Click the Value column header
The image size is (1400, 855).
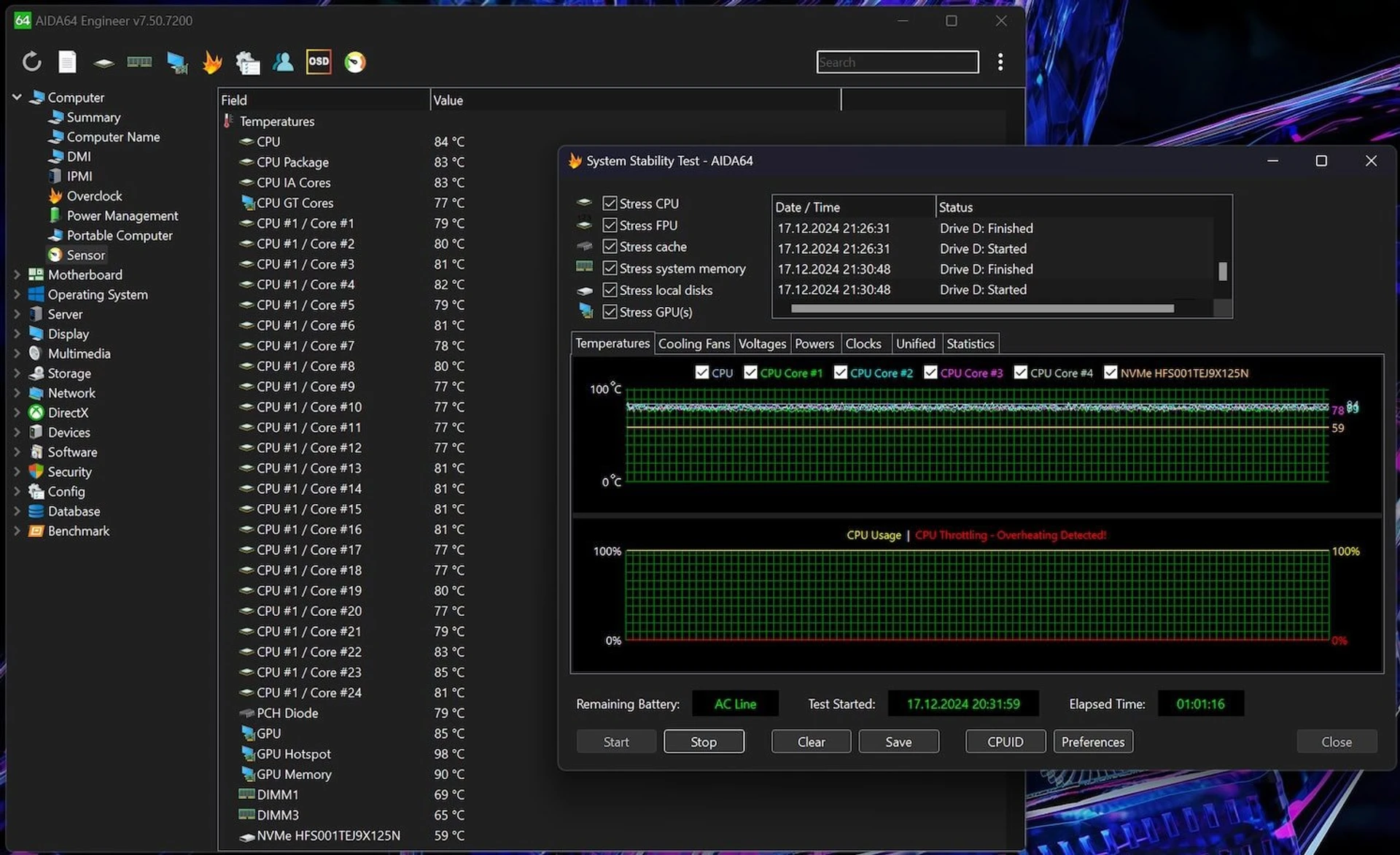pos(635,100)
